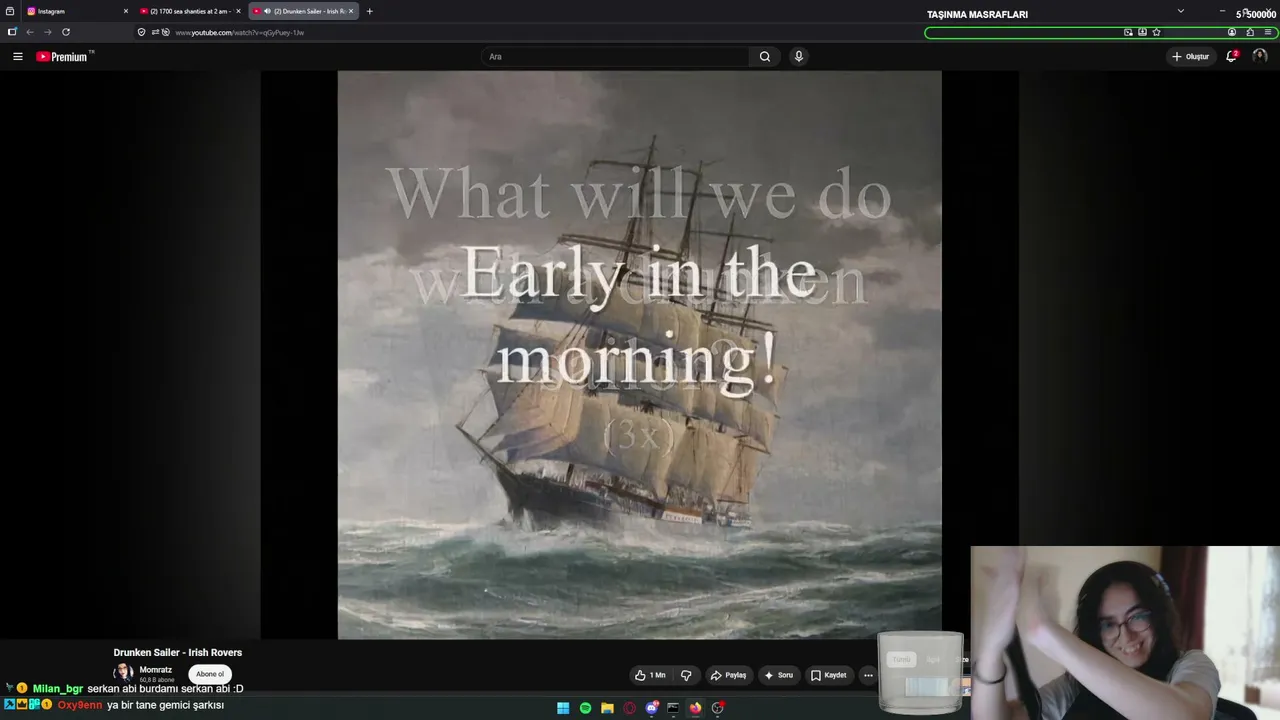Open a new browser tab
1280x720 pixels.
coord(369,11)
